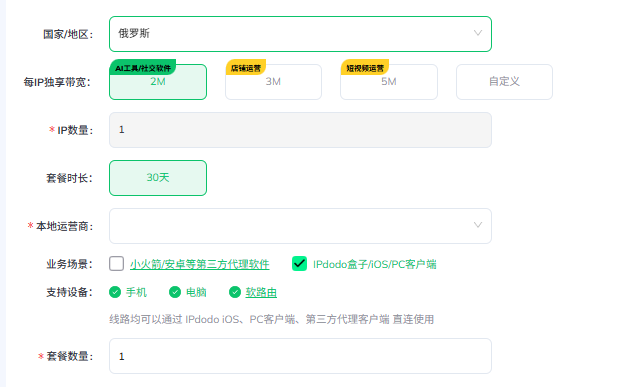Image resolution: width=642 pixels, height=387 pixels.
Task: Select the 30天 package duration
Action: (158, 178)
